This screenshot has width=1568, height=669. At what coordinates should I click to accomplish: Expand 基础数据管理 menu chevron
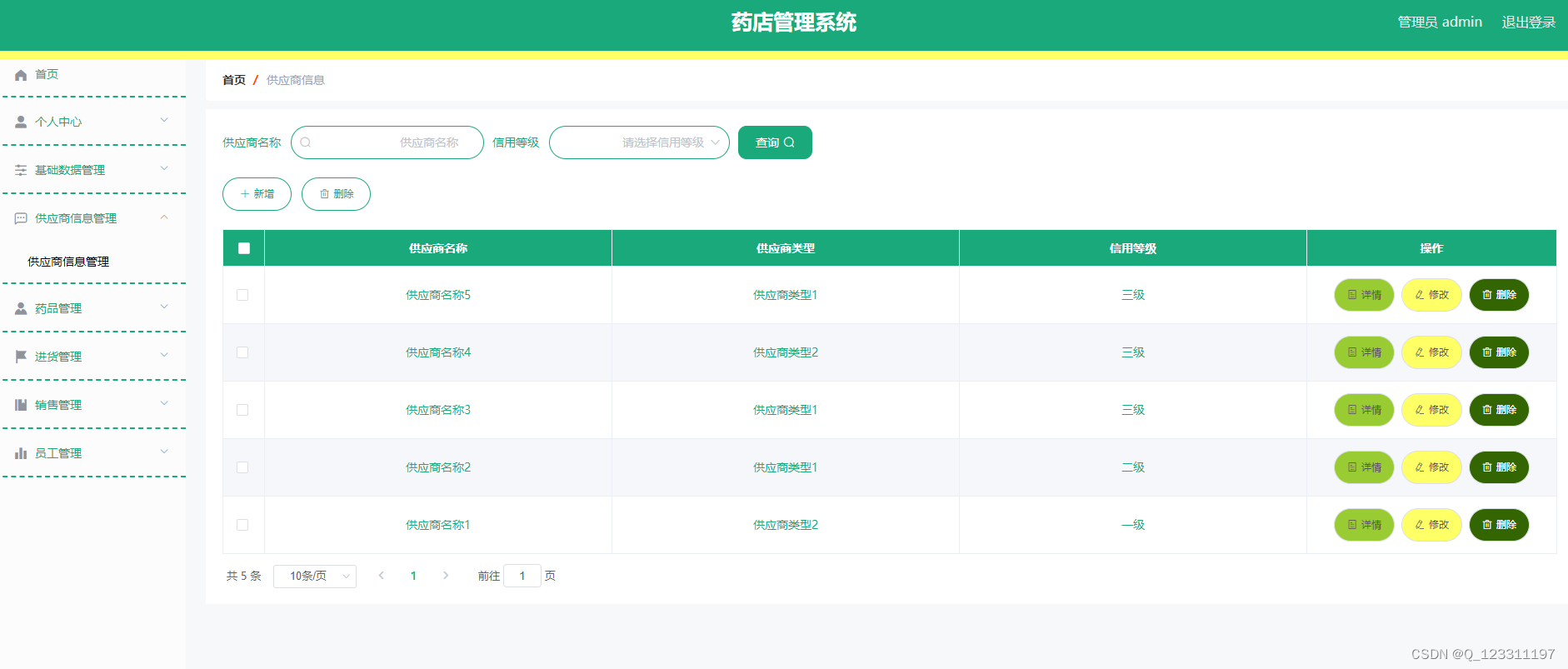coord(164,168)
